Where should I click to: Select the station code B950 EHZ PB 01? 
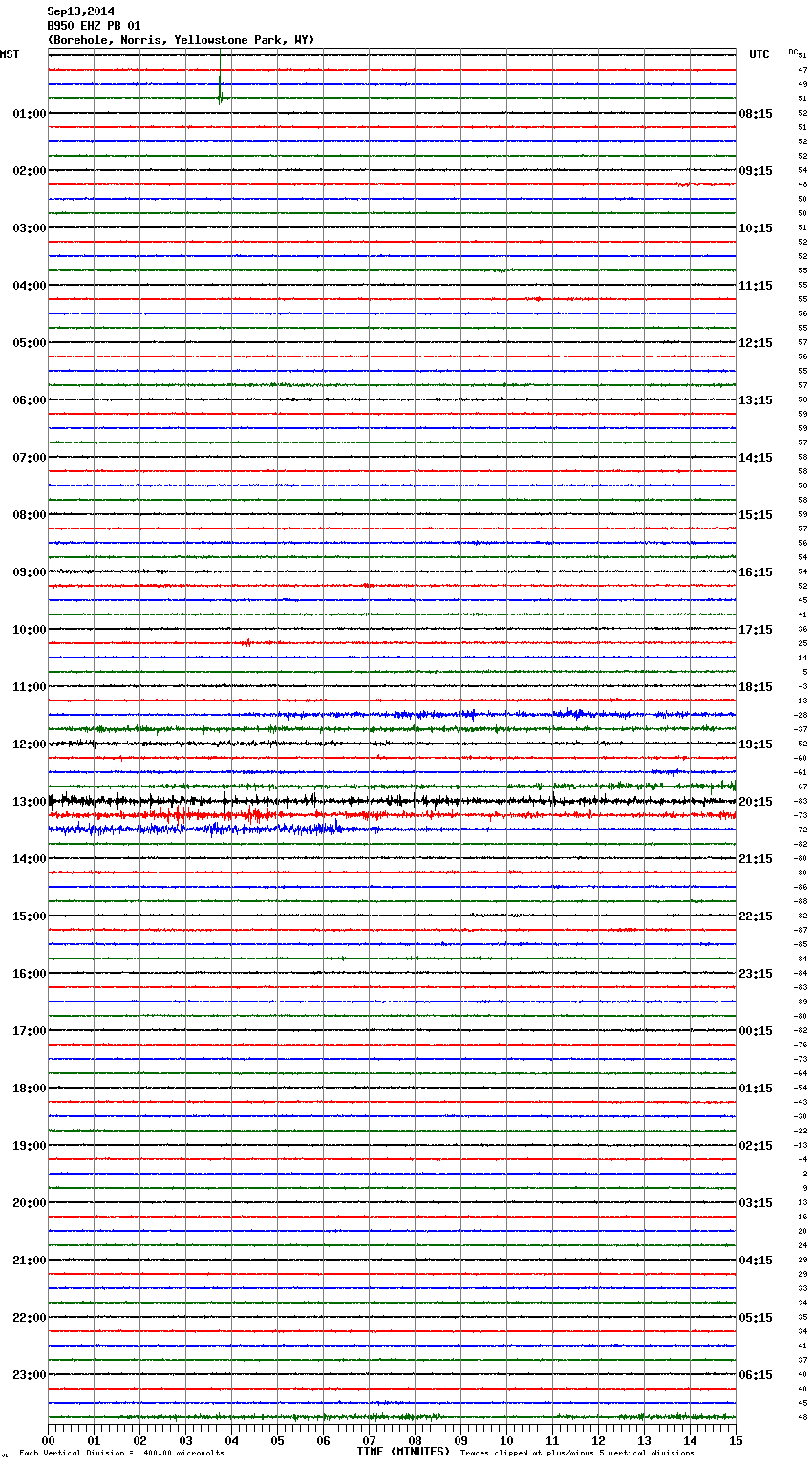tap(94, 26)
